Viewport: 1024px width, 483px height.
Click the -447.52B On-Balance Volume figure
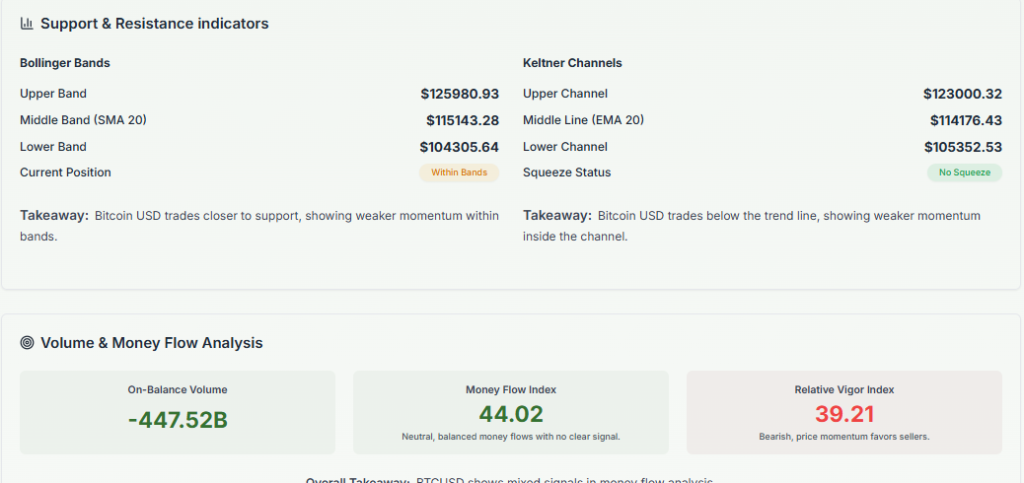(178, 420)
